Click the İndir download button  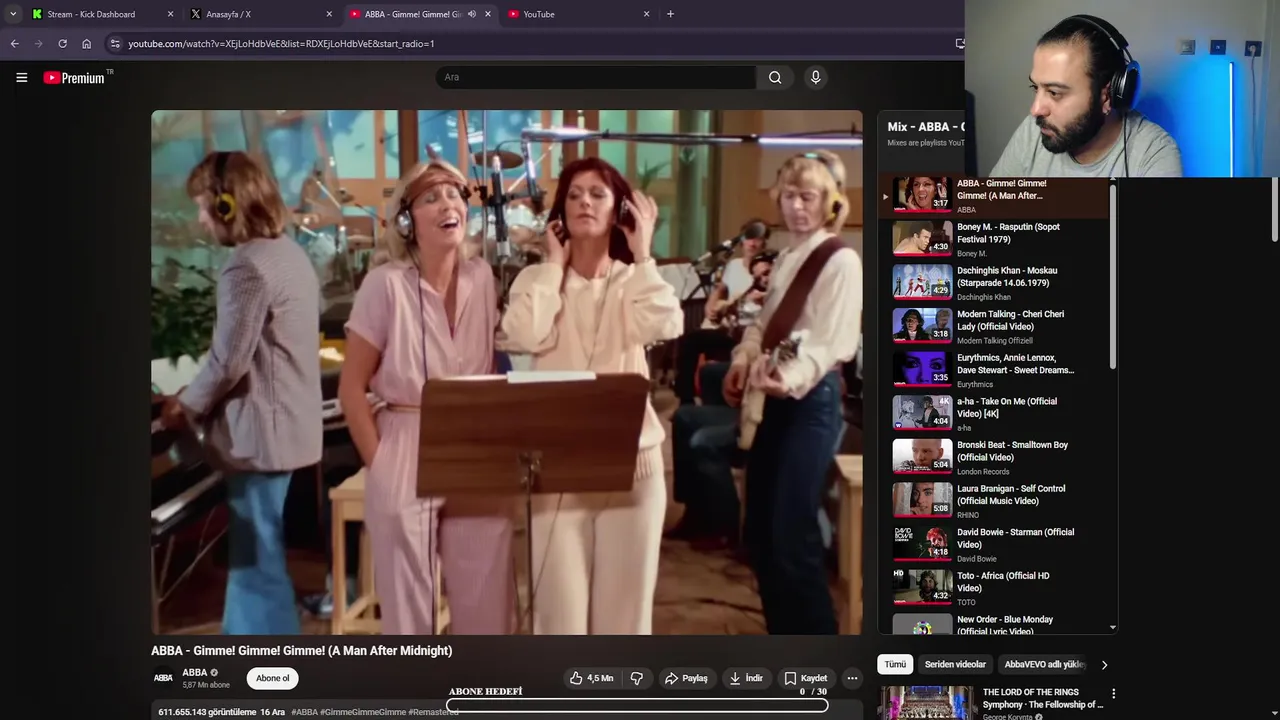point(746,678)
